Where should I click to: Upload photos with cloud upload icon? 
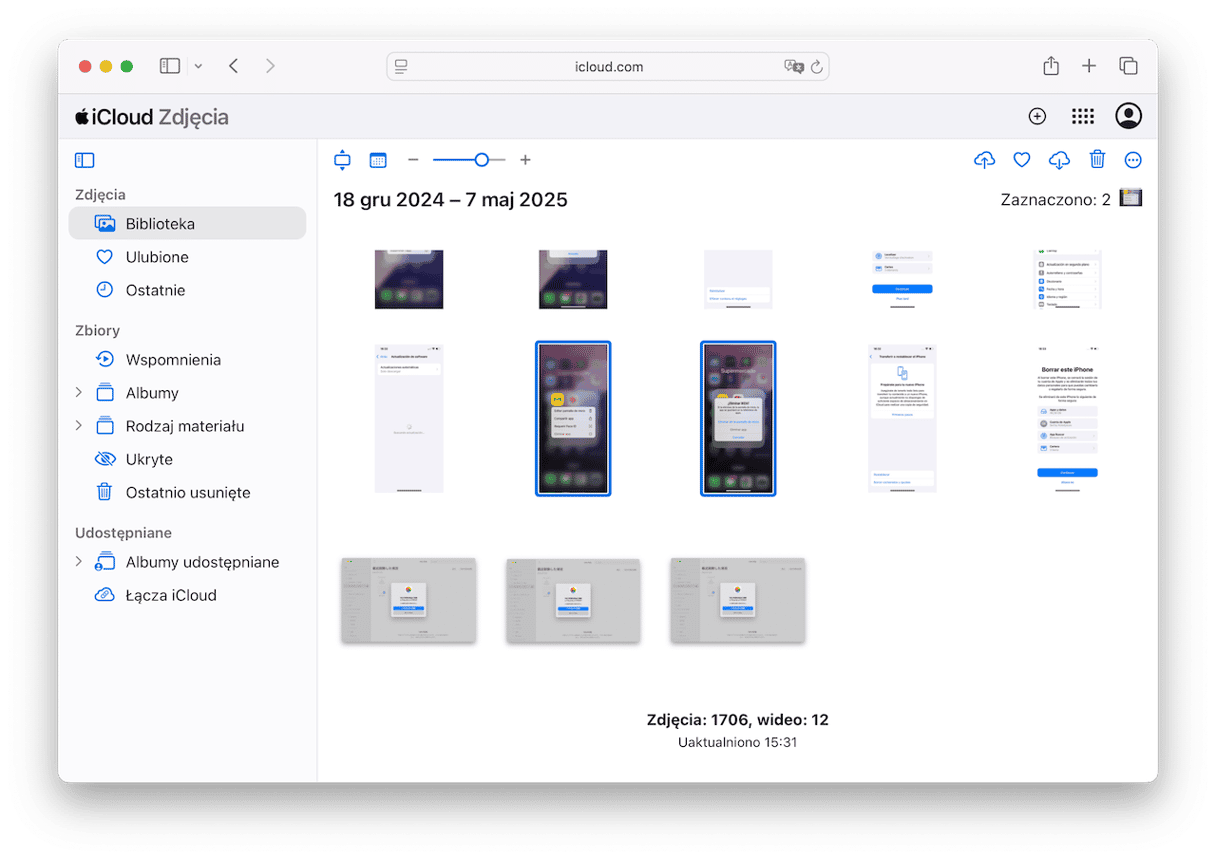[x=984, y=160]
